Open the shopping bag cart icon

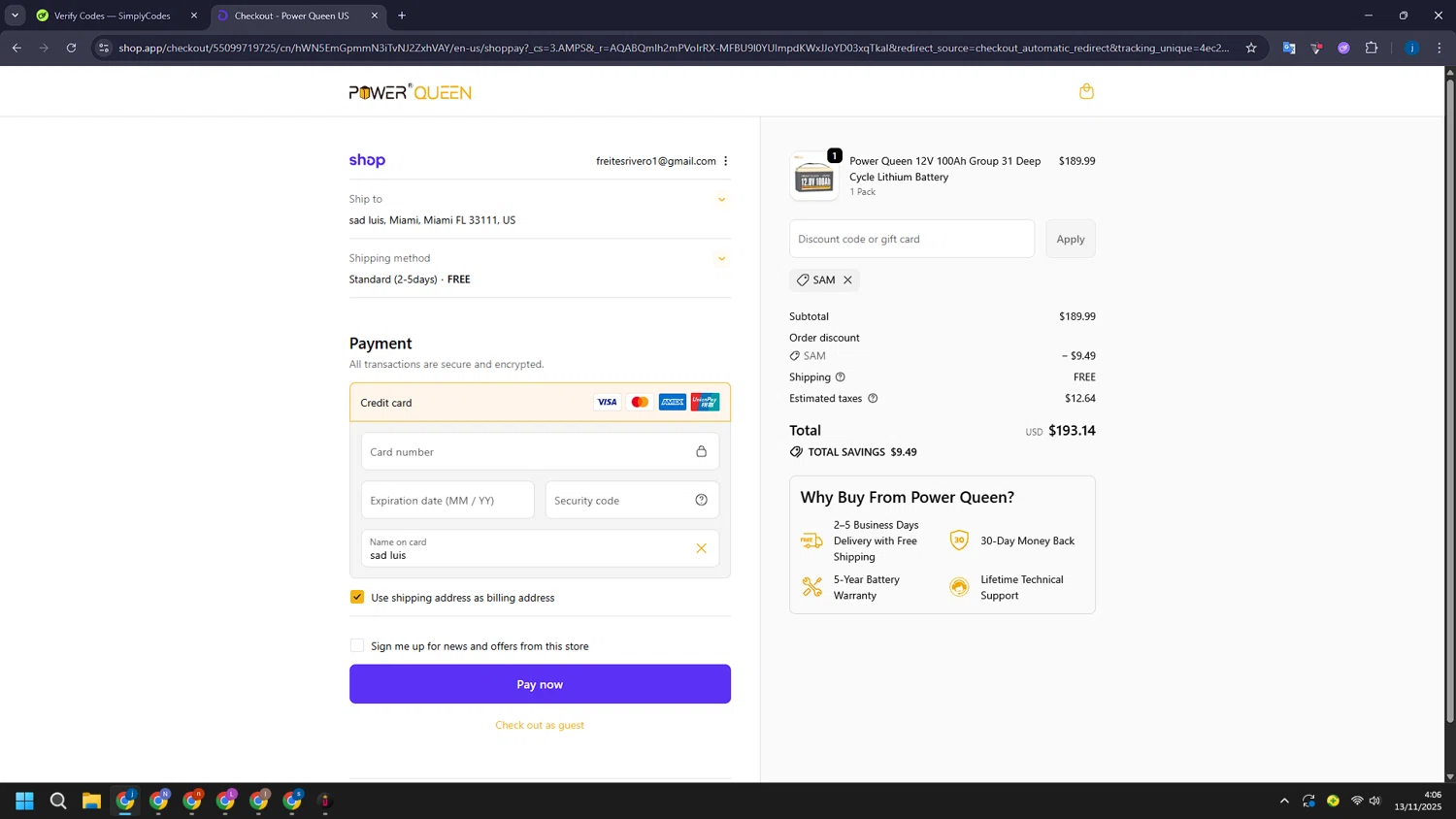coord(1086,91)
